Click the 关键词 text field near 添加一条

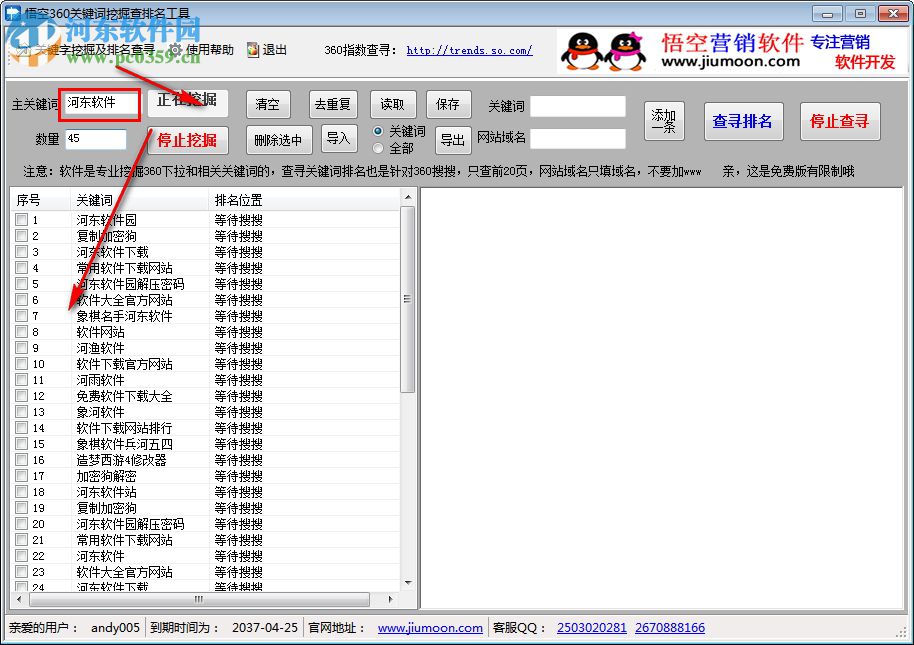click(578, 106)
